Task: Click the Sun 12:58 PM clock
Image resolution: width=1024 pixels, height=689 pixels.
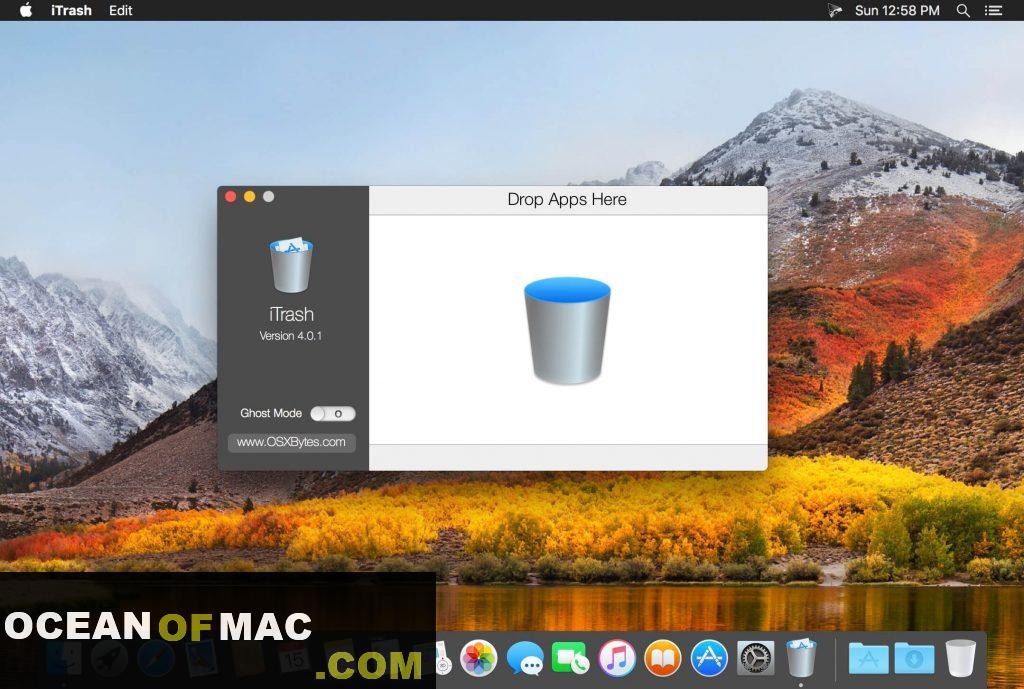Action: 897,10
